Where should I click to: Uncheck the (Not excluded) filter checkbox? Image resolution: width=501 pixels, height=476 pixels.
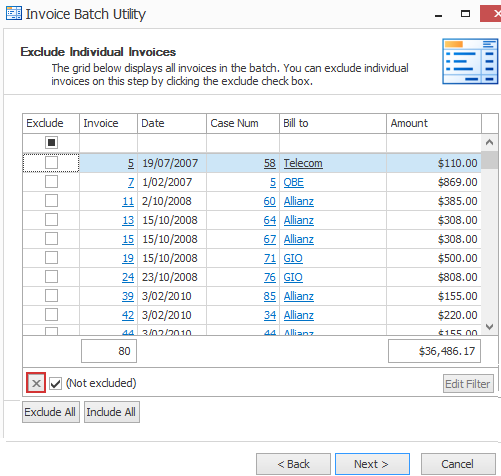coord(55,384)
